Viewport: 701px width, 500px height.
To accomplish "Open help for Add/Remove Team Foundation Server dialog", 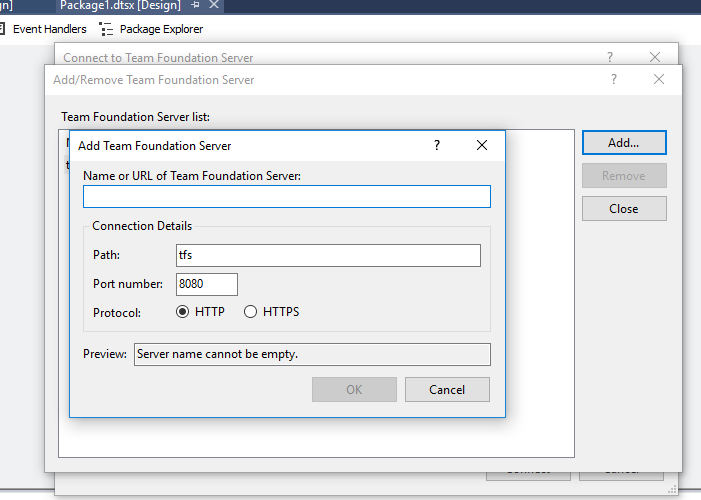I will [x=614, y=79].
